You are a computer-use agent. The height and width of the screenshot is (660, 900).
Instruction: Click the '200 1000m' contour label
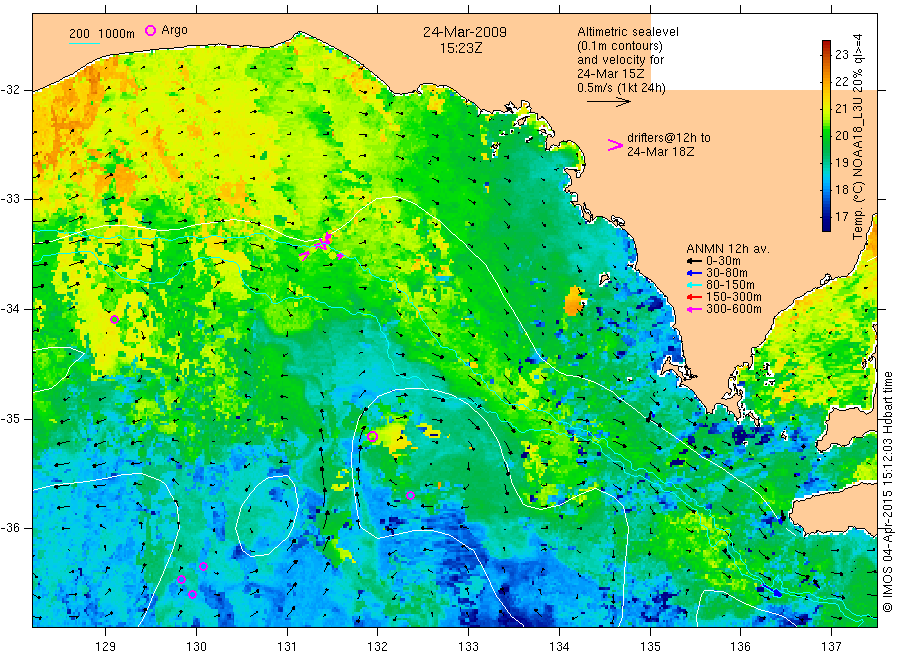coord(102,34)
